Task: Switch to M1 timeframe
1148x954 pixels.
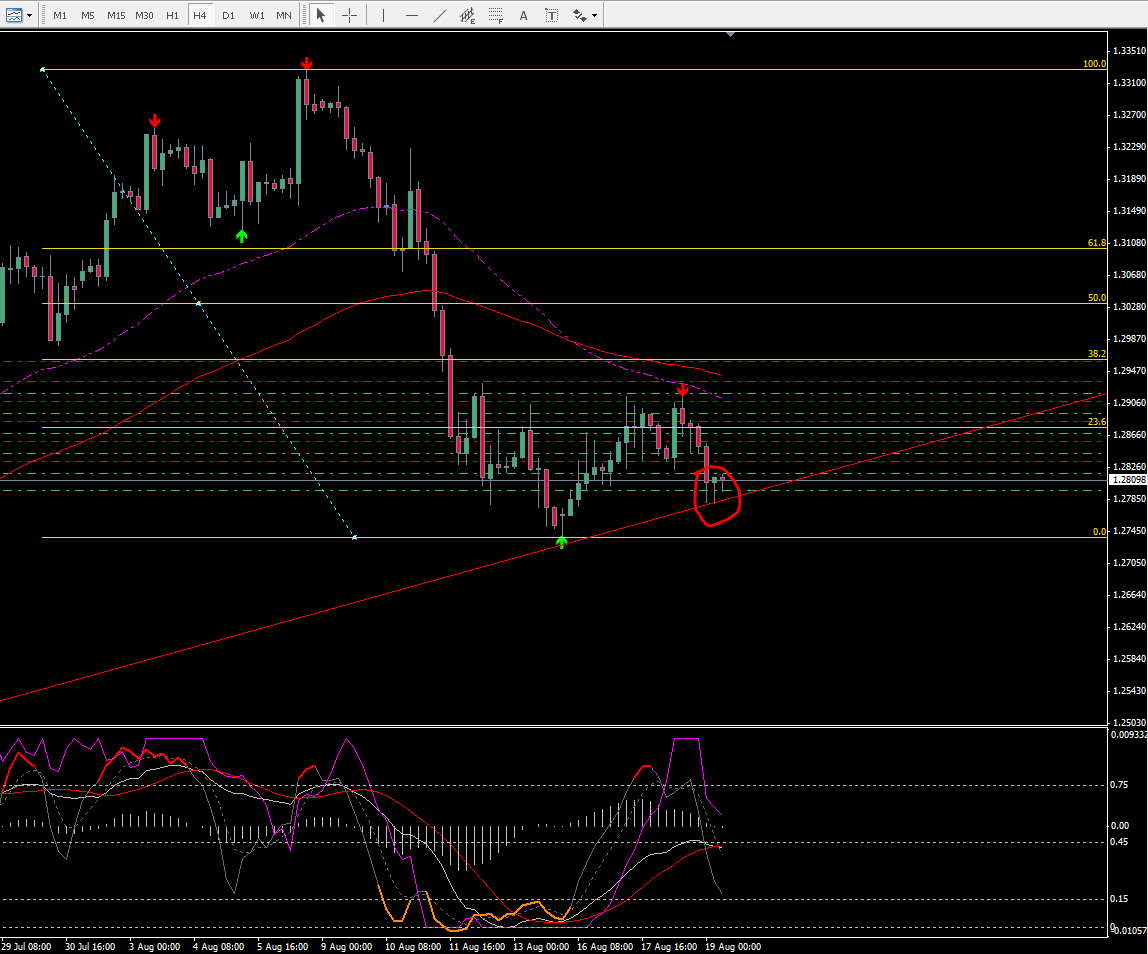Action: (x=60, y=15)
